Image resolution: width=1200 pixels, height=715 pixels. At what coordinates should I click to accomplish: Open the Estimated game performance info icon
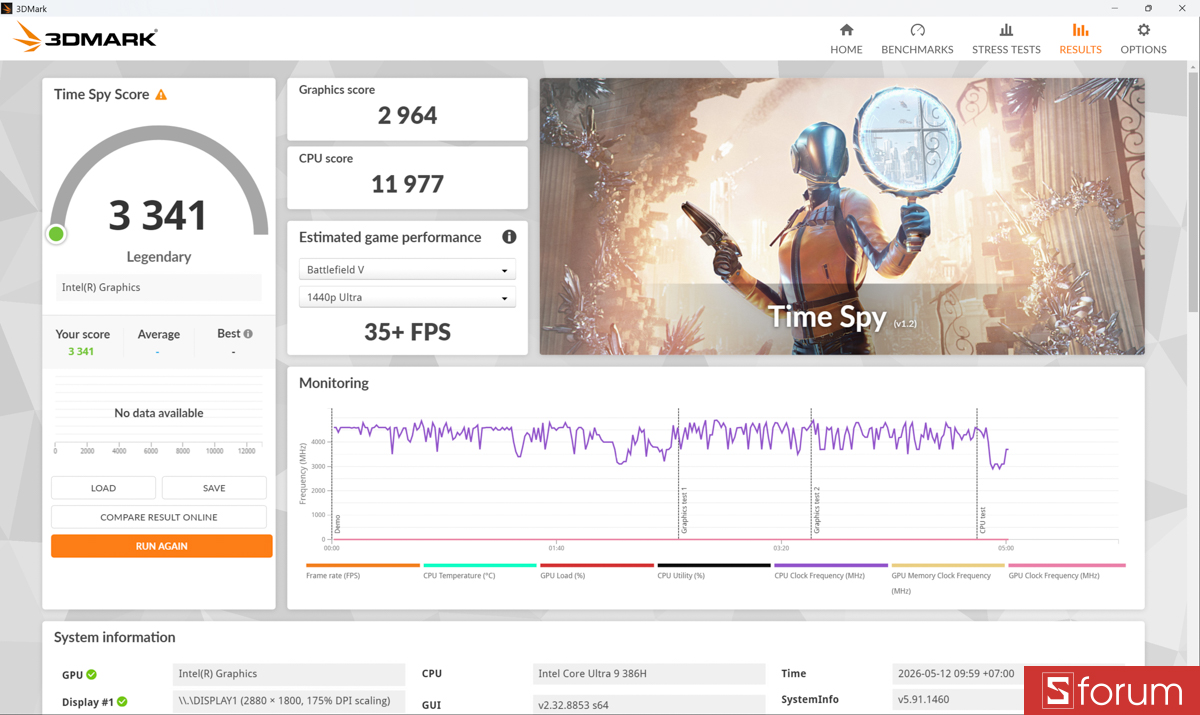509,237
